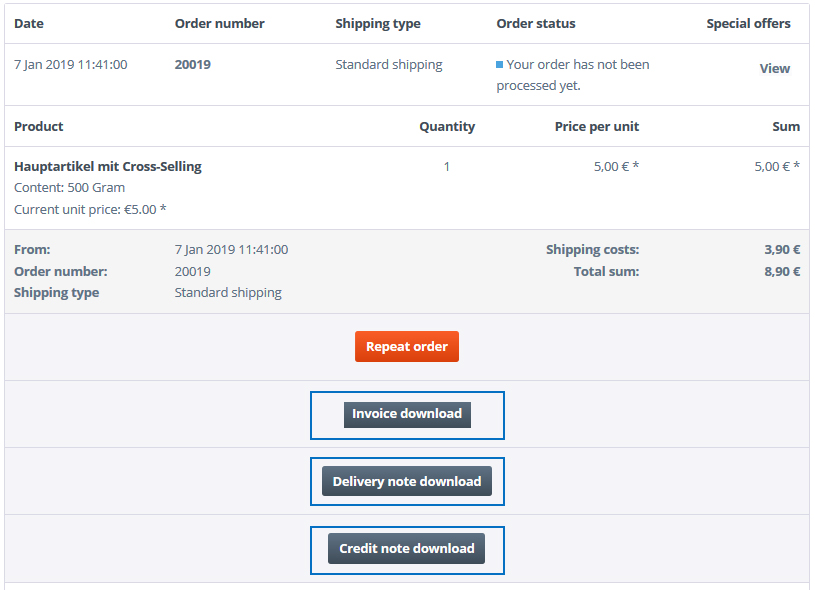Click the Shipping type column header
This screenshot has width=815, height=590.
[x=378, y=24]
